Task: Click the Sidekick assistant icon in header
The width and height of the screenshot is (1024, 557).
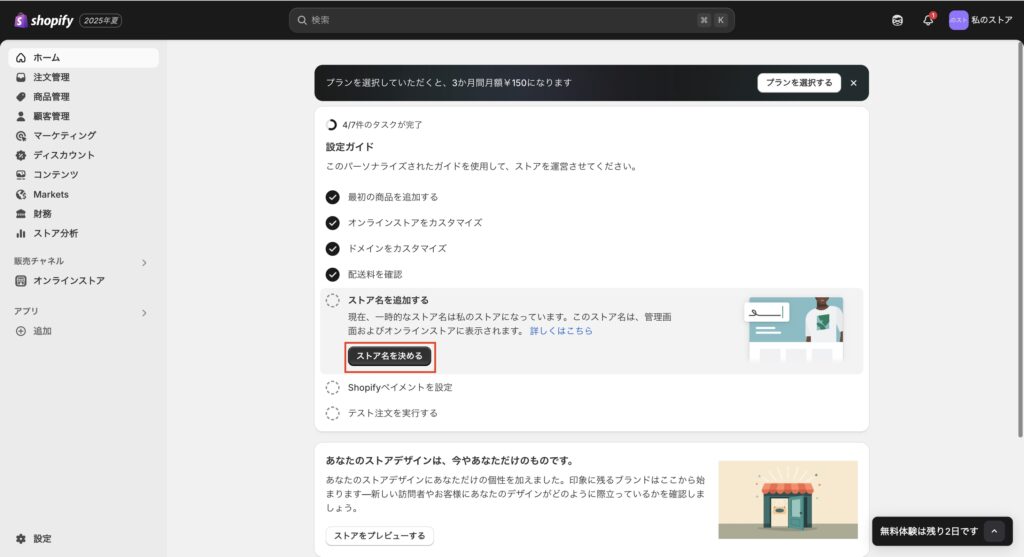Action: [897, 20]
